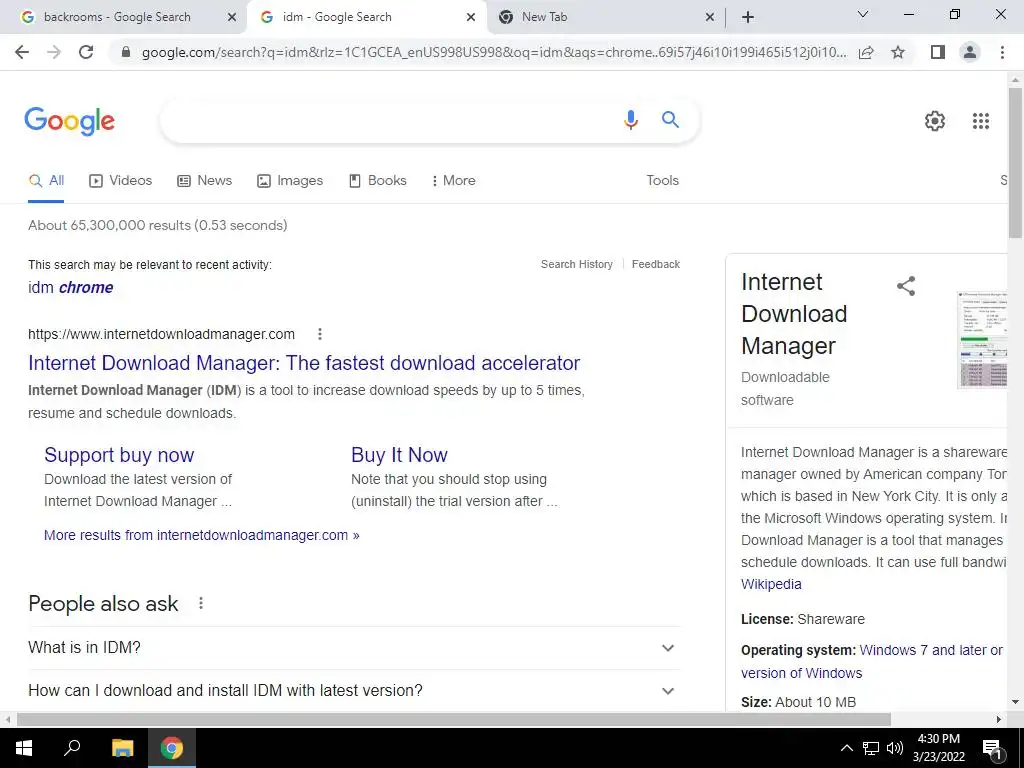Screen dimensions: 1024x768
Task: Open Internet Download Manager fastest accelerator result
Action: click(x=304, y=363)
